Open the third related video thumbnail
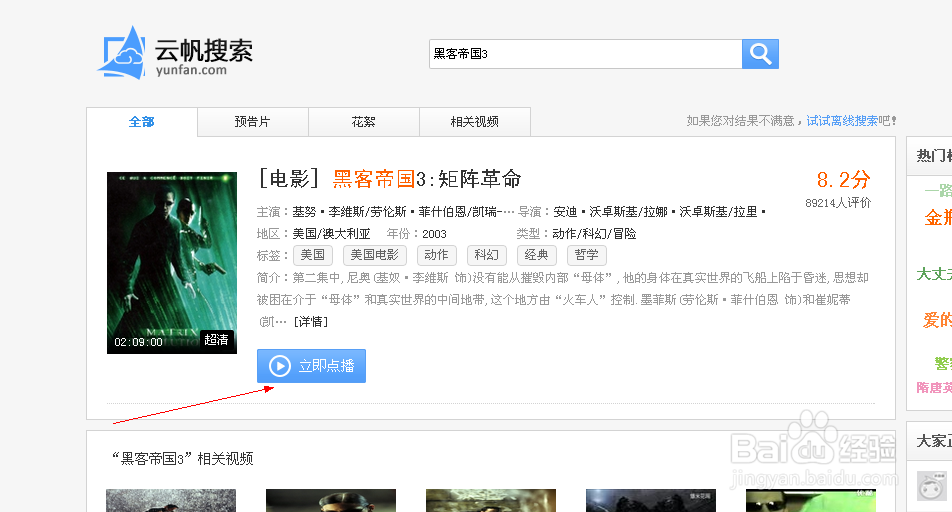Image resolution: width=952 pixels, height=512 pixels. (x=491, y=500)
